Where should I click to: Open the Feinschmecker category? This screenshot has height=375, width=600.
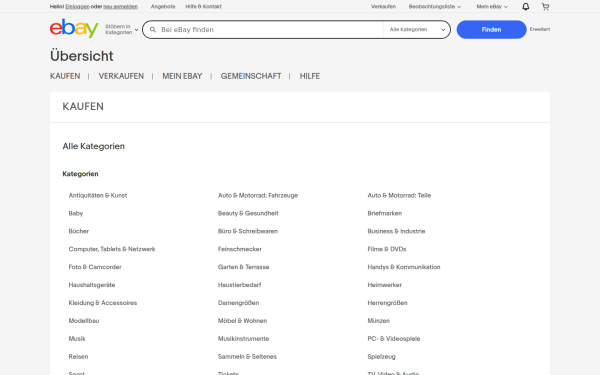(240, 249)
